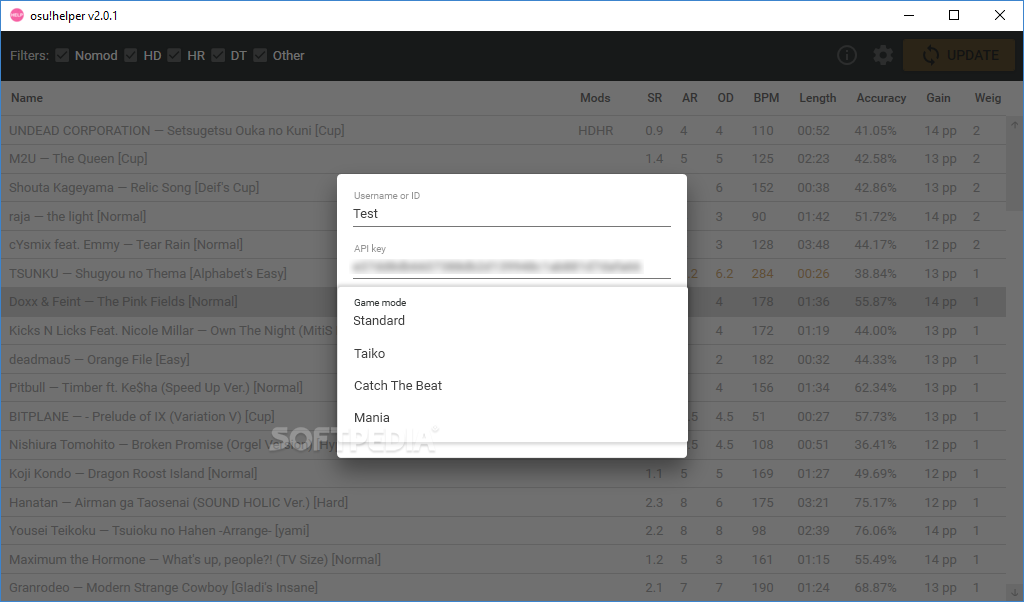Select Kicks N Licks Own The Night row
Viewport: 1024px width, 602px height.
click(504, 330)
